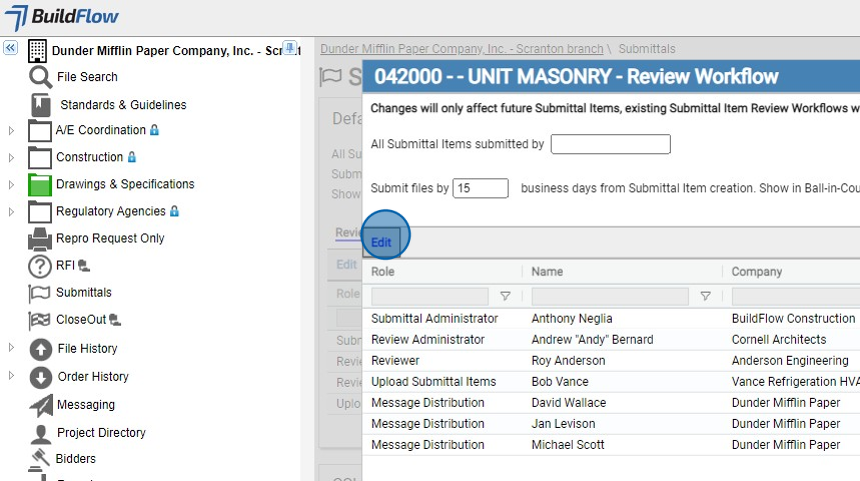Screen dimensions: 860x481
Task: Open Repro Request Only item
Action: point(110,239)
